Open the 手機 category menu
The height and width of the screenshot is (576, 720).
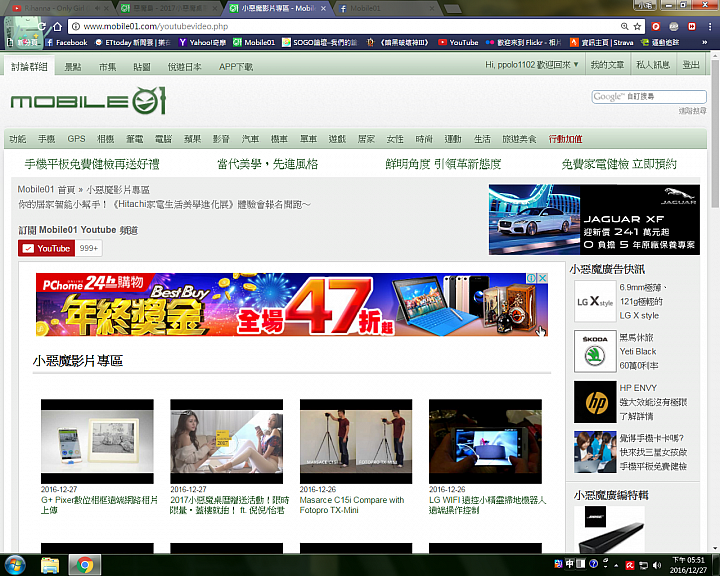click(46, 139)
